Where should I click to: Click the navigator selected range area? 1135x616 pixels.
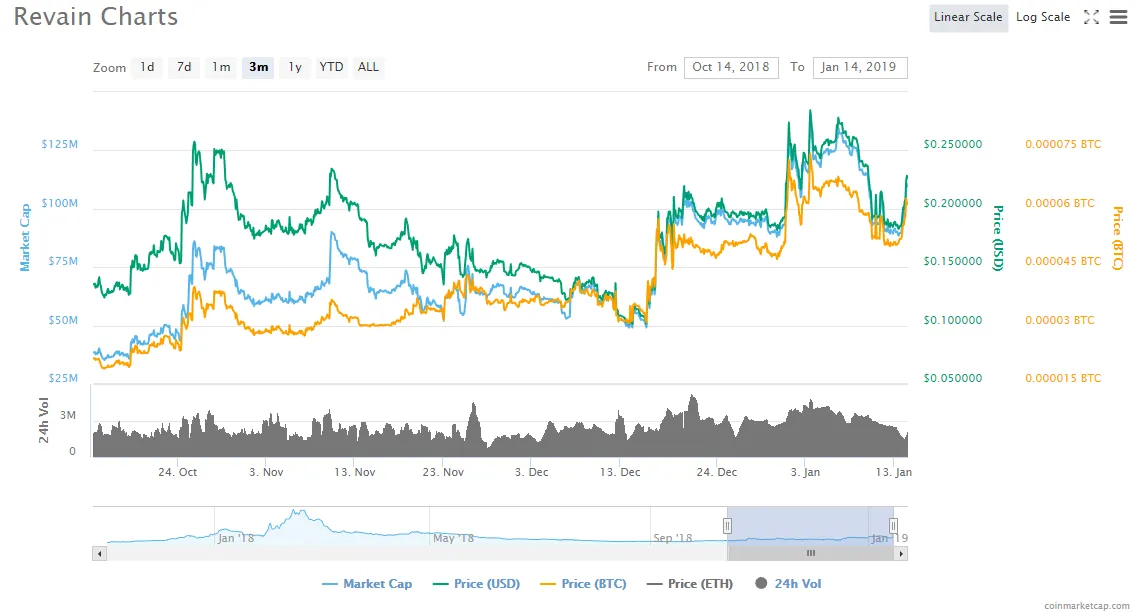point(810,526)
